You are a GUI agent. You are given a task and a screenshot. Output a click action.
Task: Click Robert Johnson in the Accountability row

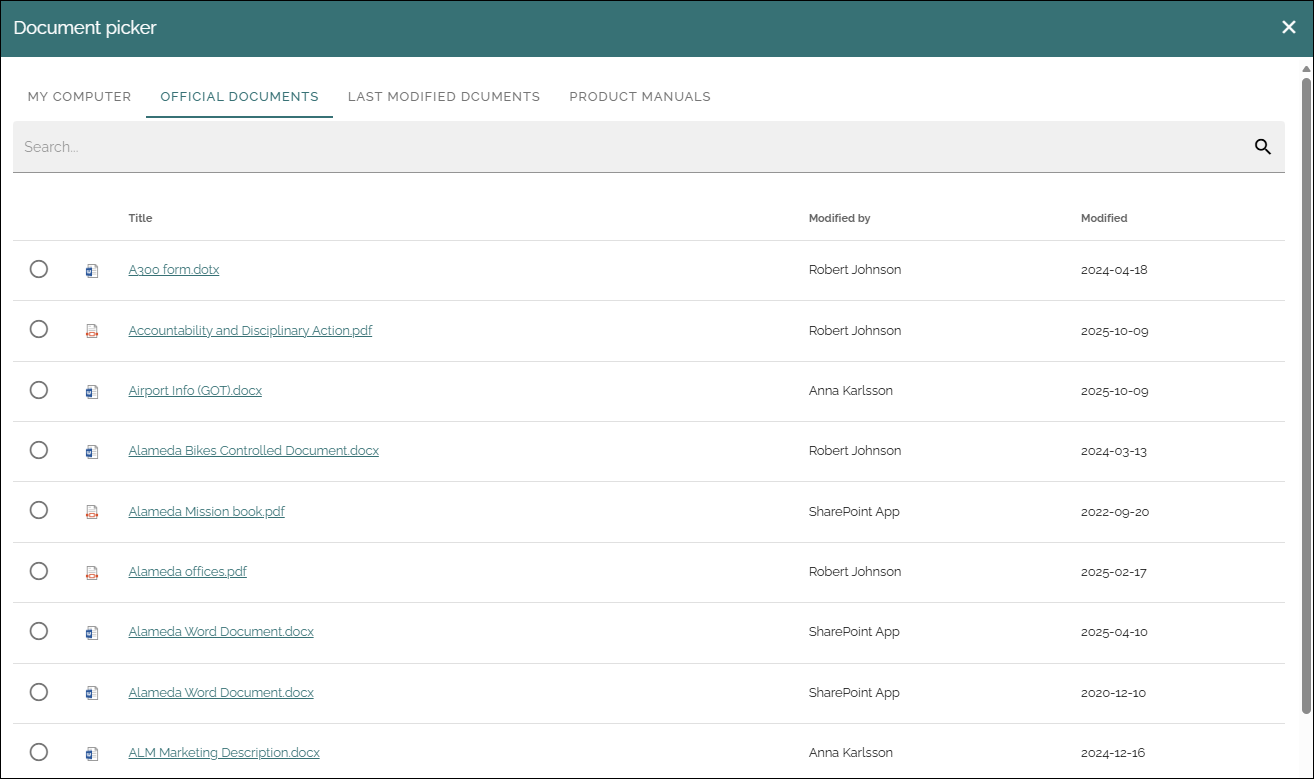[x=855, y=330]
